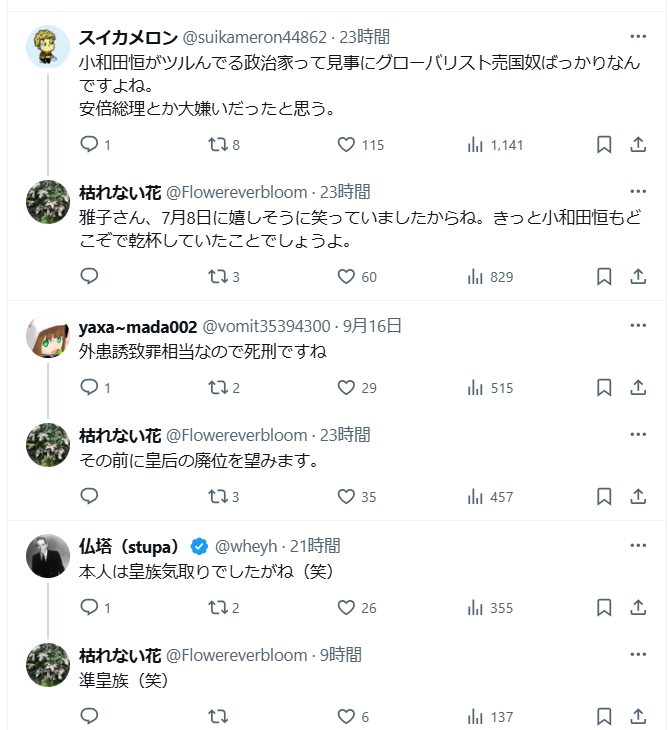This screenshot has height=730, width=668.
Task: Bookmark the reply with 457 views
Action: (x=604, y=496)
